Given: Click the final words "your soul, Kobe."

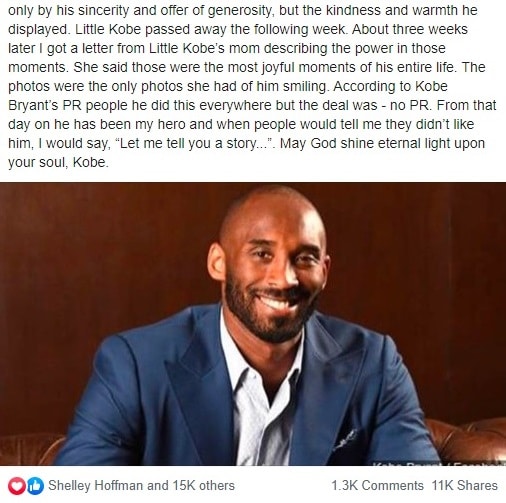Looking at the screenshot, I should pyautogui.click(x=58, y=162).
